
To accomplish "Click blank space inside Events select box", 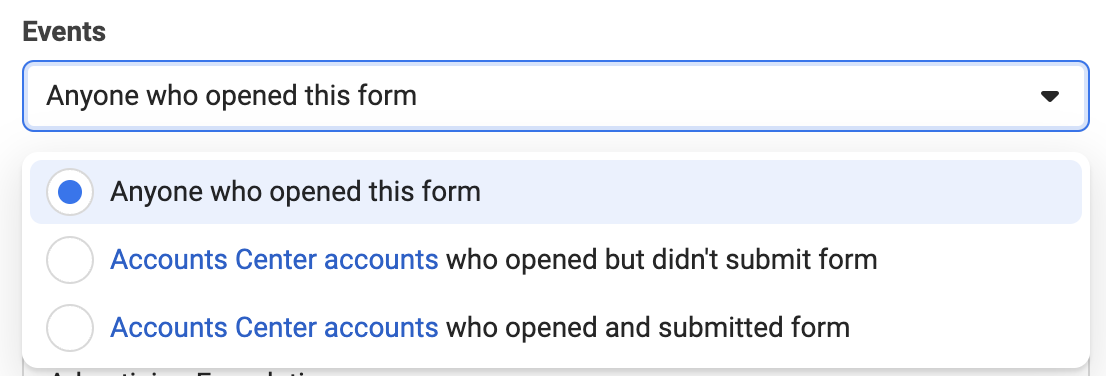I will (x=727, y=96).
